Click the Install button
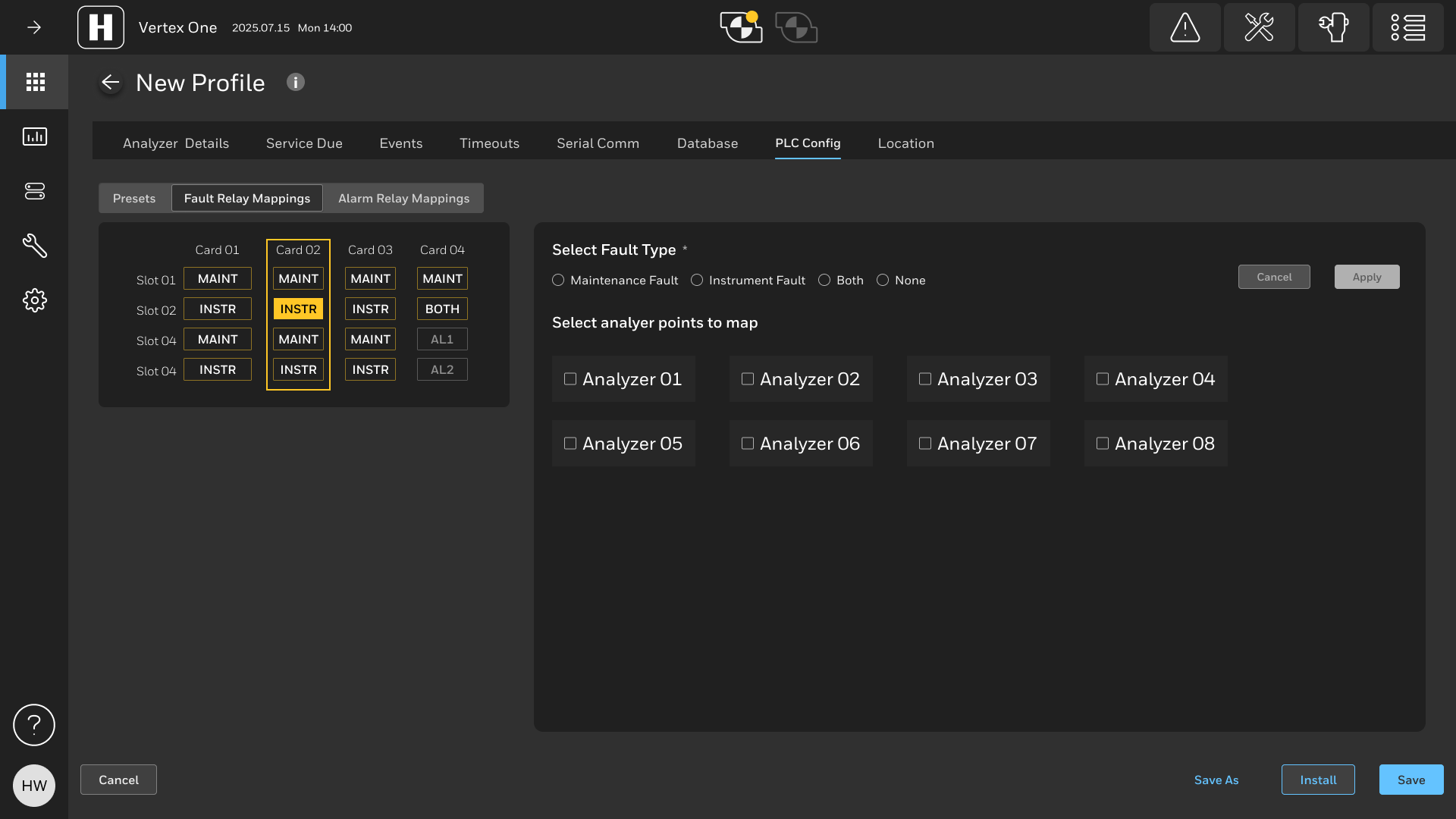The width and height of the screenshot is (1456, 819). pyautogui.click(x=1318, y=780)
